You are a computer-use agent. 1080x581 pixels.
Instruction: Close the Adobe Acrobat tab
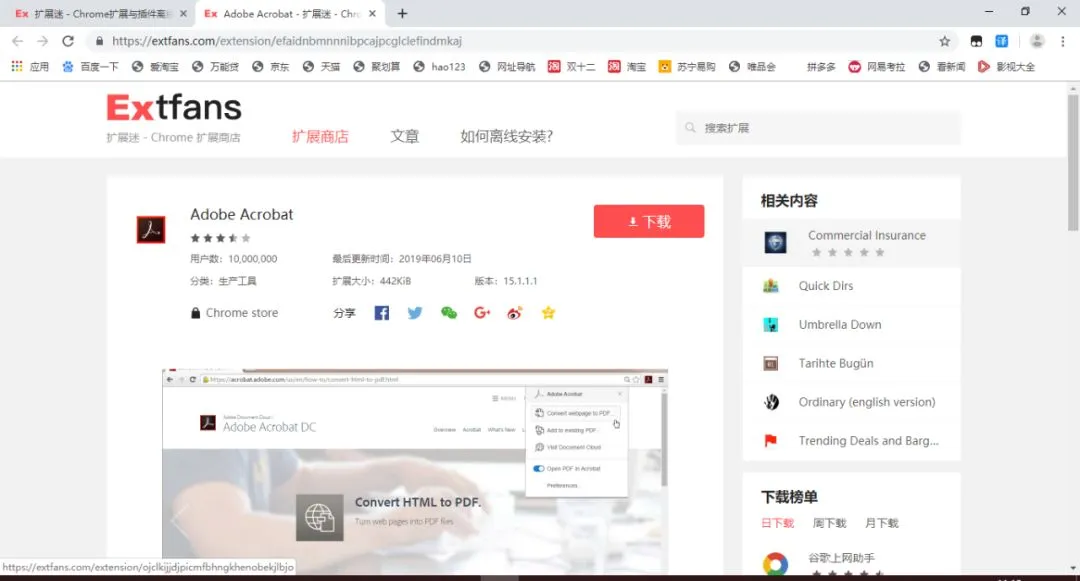coord(373,14)
